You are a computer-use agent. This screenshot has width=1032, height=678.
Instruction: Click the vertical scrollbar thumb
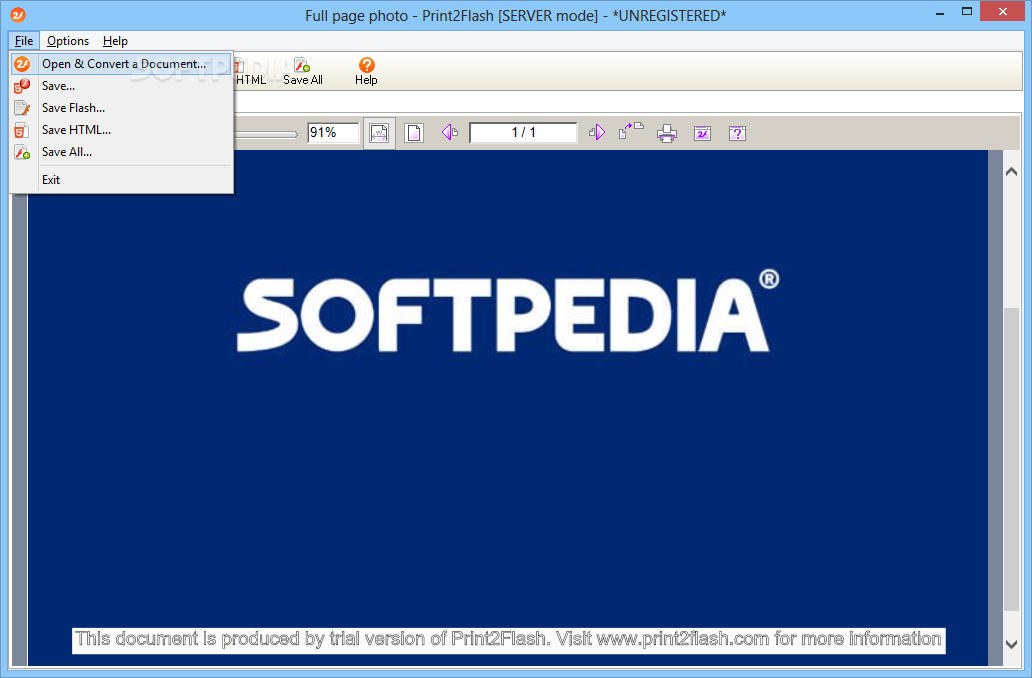pos(1012,459)
